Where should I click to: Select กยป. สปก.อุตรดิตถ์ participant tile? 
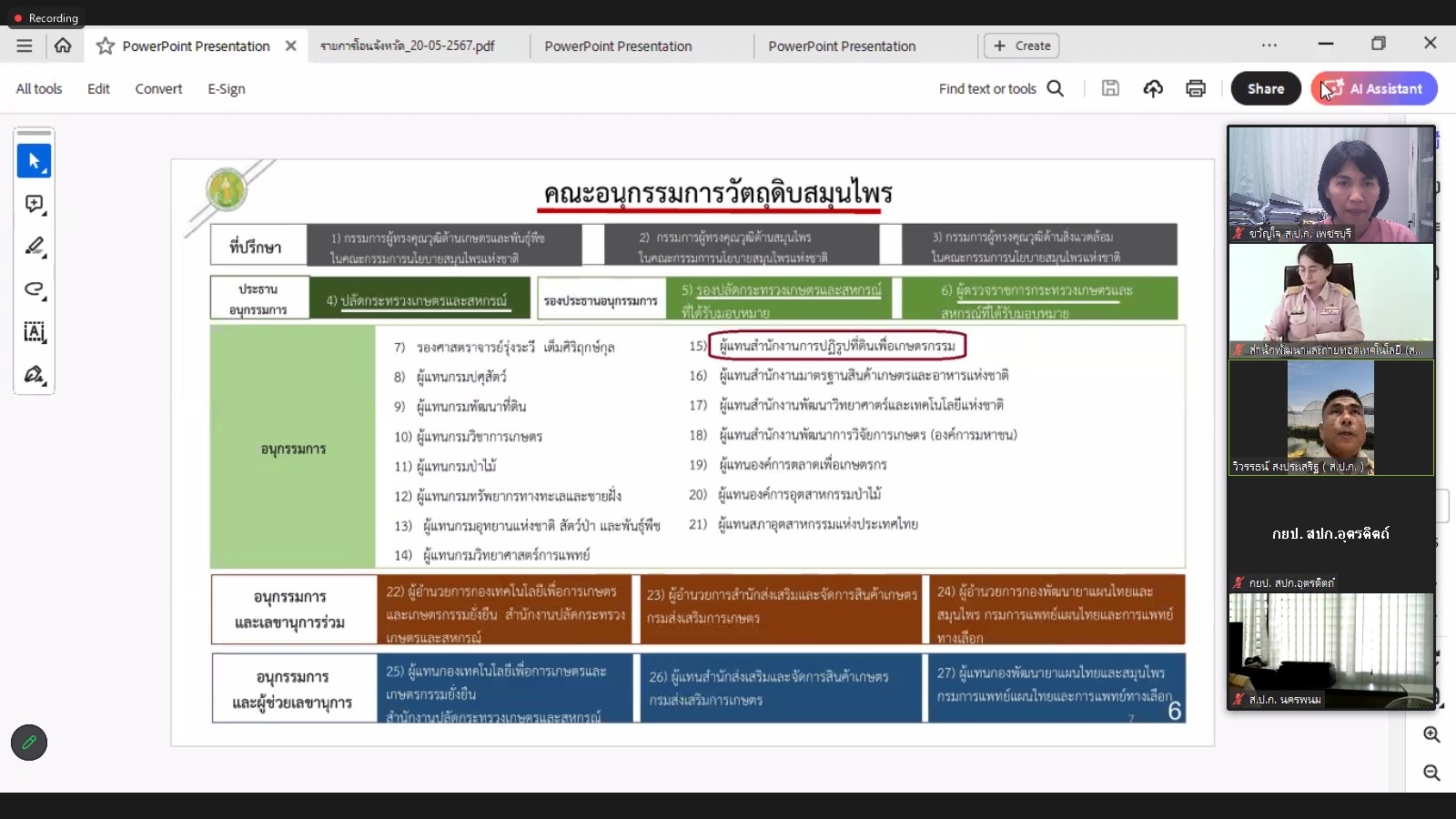pos(1330,534)
